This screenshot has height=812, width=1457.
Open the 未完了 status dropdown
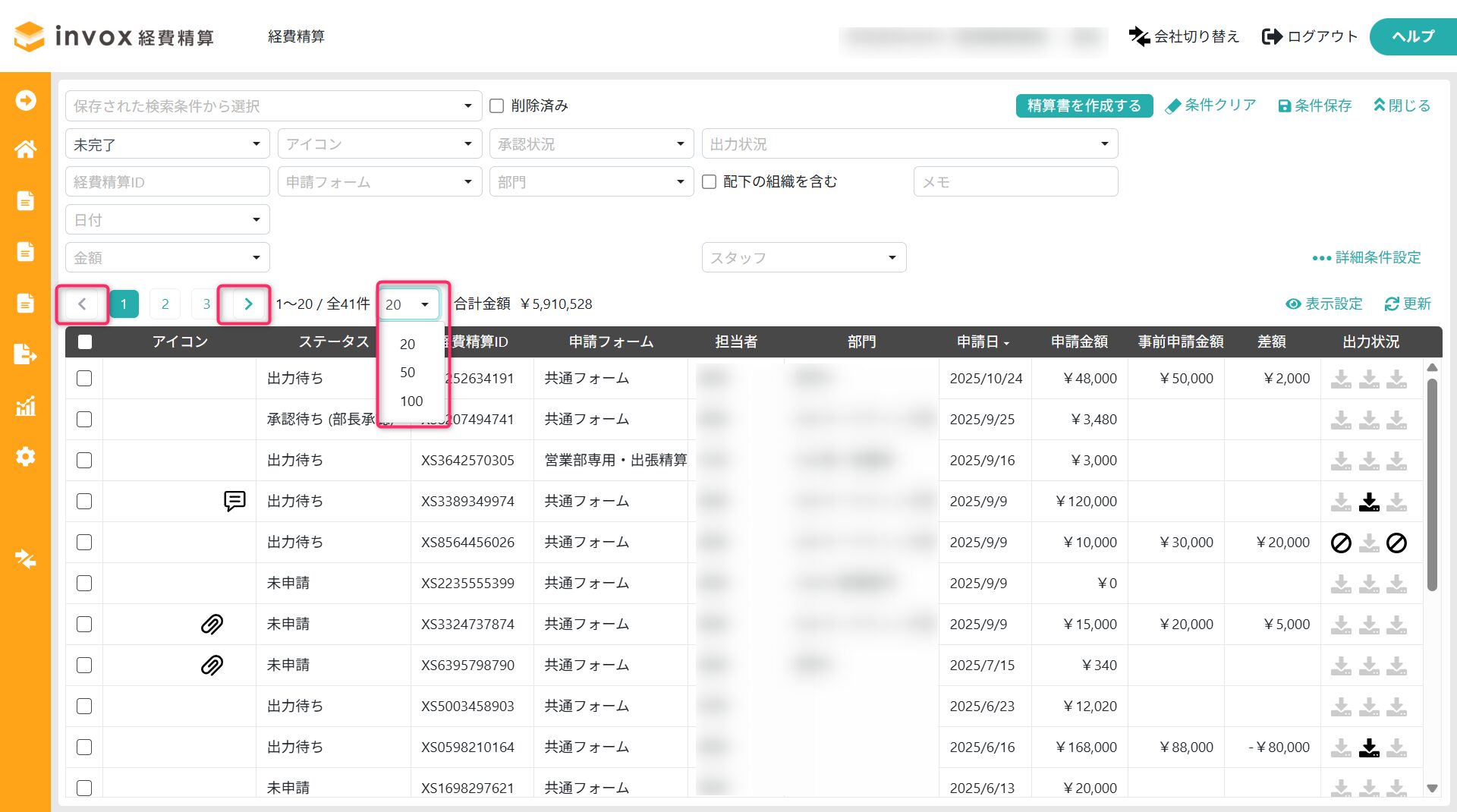pyautogui.click(x=167, y=144)
